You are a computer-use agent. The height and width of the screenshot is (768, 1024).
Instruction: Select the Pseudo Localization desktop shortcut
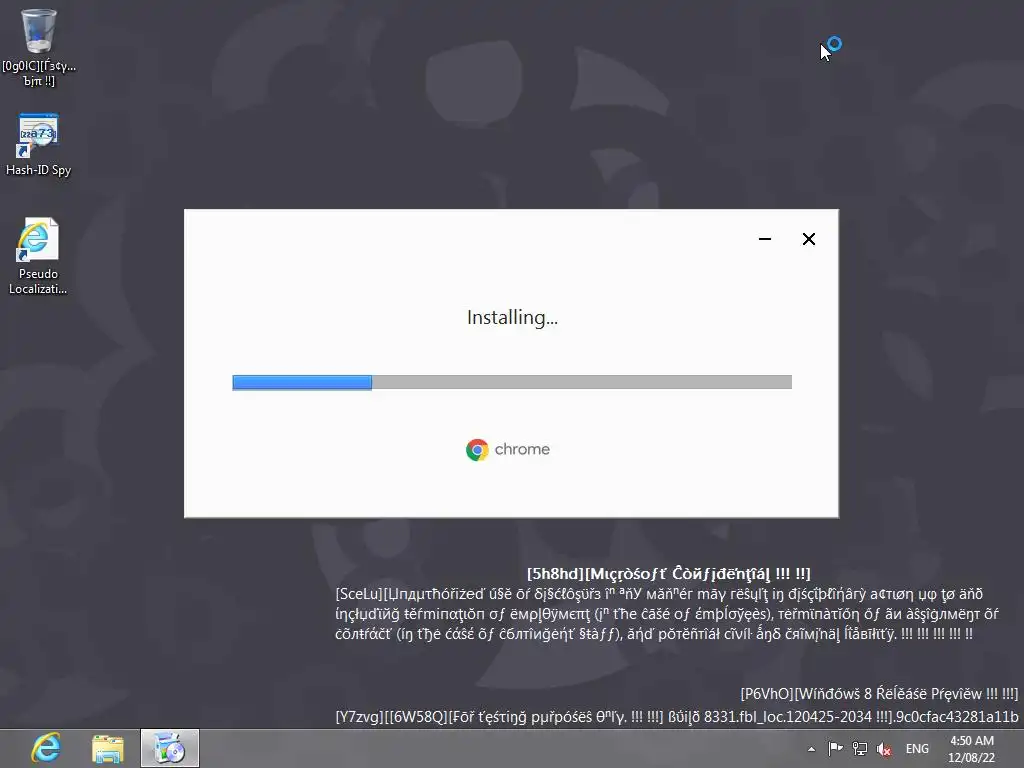[x=38, y=256]
